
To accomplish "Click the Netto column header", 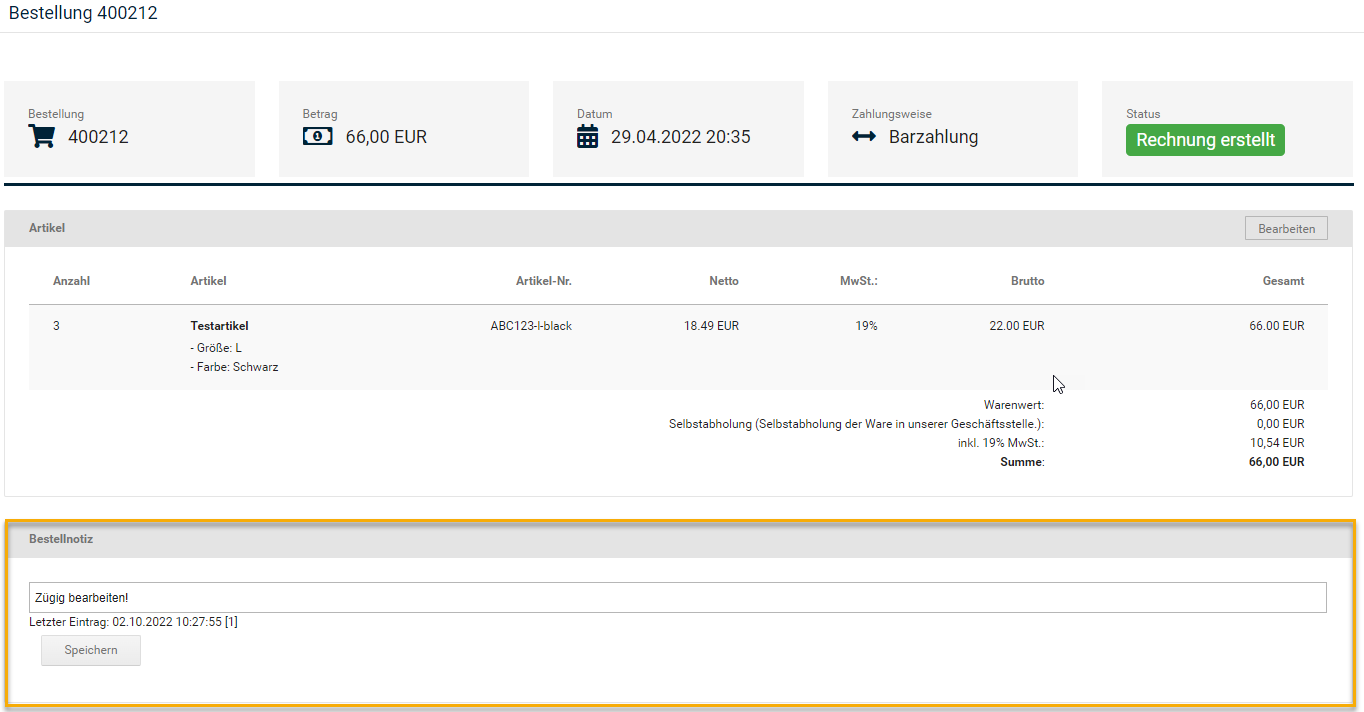I will 723,281.
